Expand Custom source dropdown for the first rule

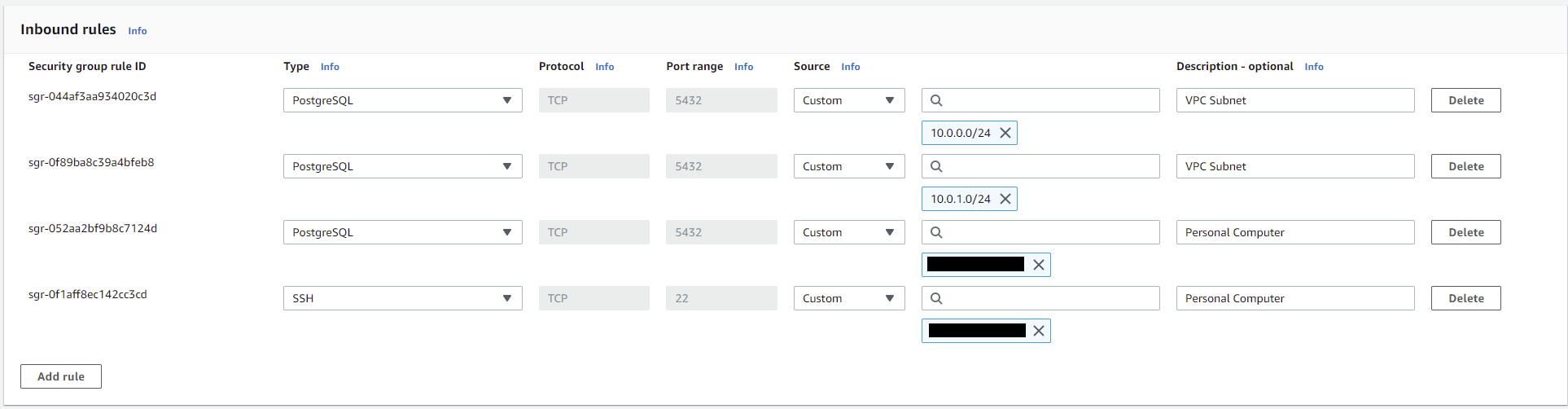pos(848,100)
